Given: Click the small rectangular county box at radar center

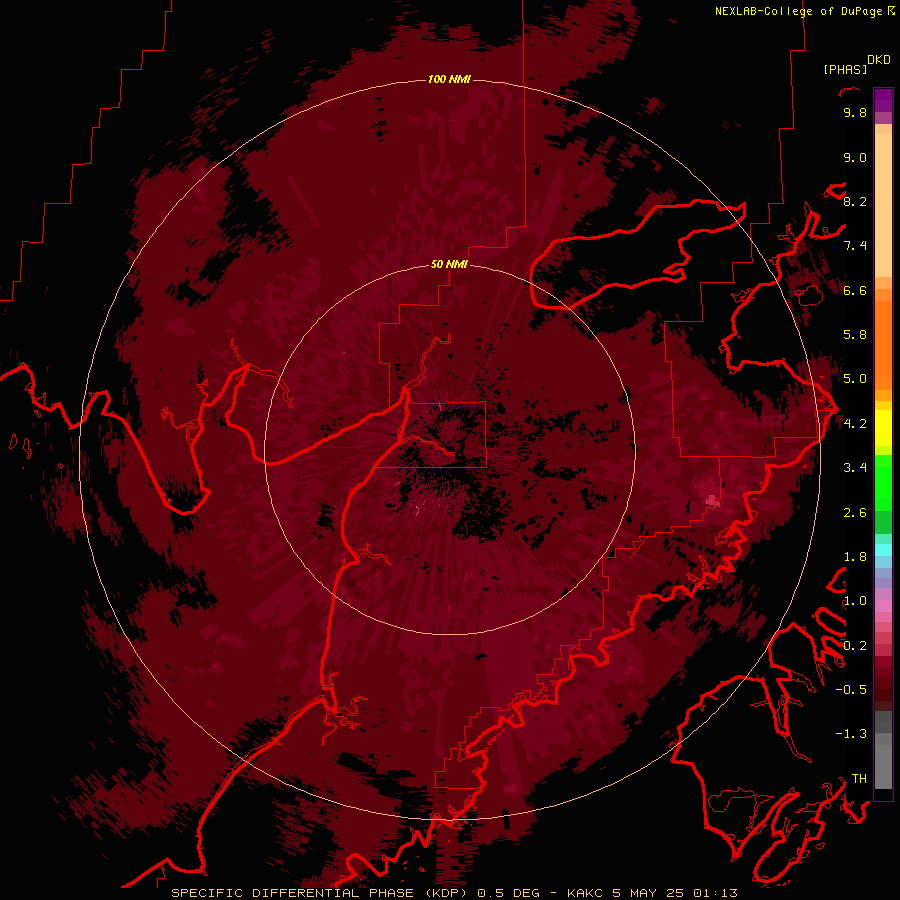Looking at the screenshot, I should pos(447,435).
